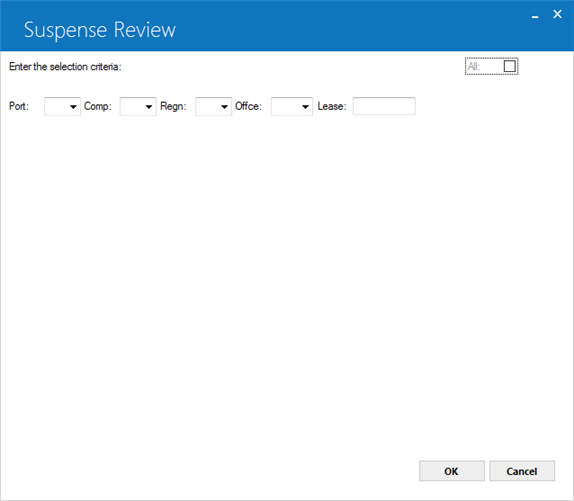Enable the All checkbox
Screen dimensions: 574x501
(x=510, y=66)
